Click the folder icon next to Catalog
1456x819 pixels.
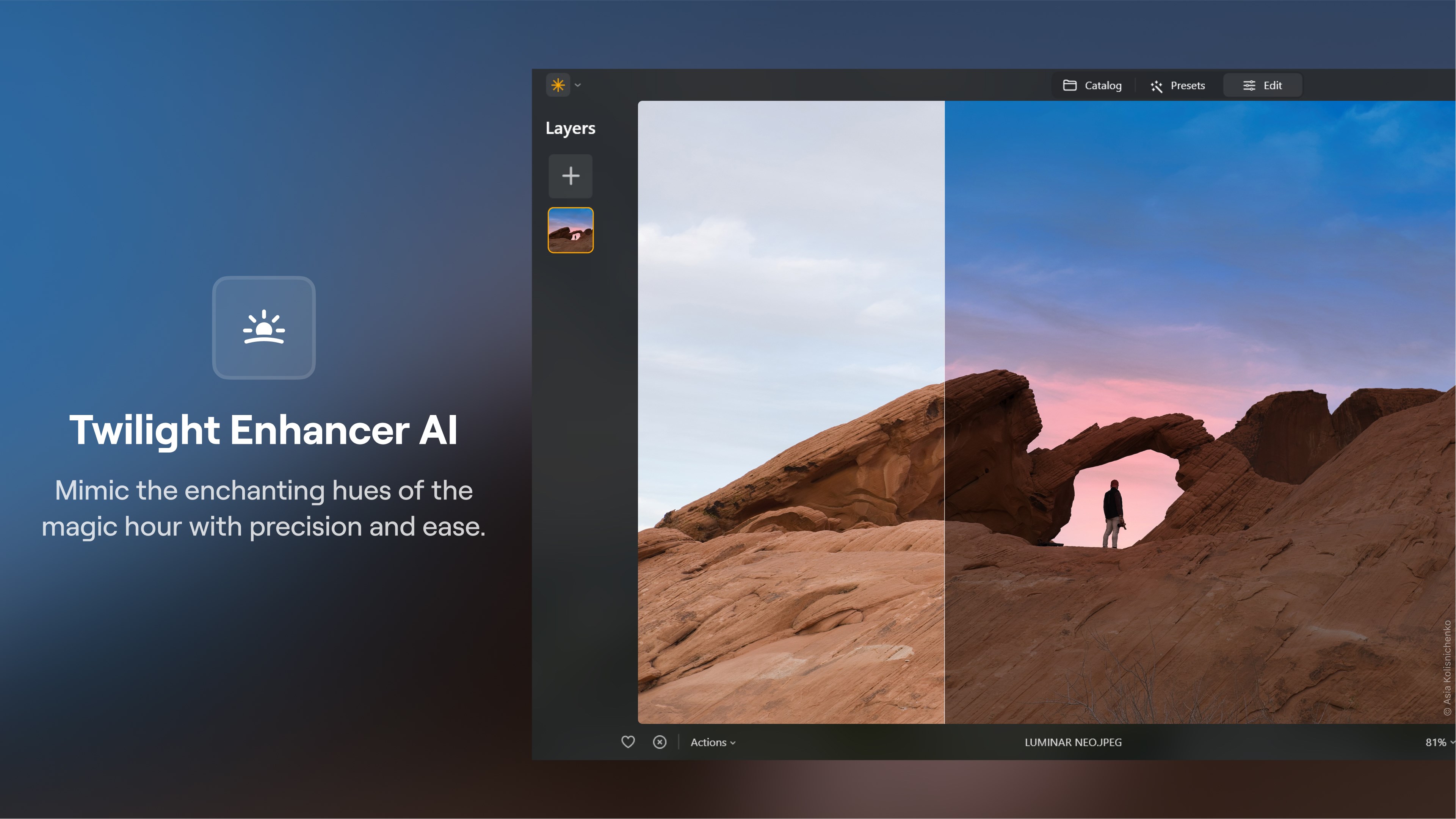(1069, 85)
